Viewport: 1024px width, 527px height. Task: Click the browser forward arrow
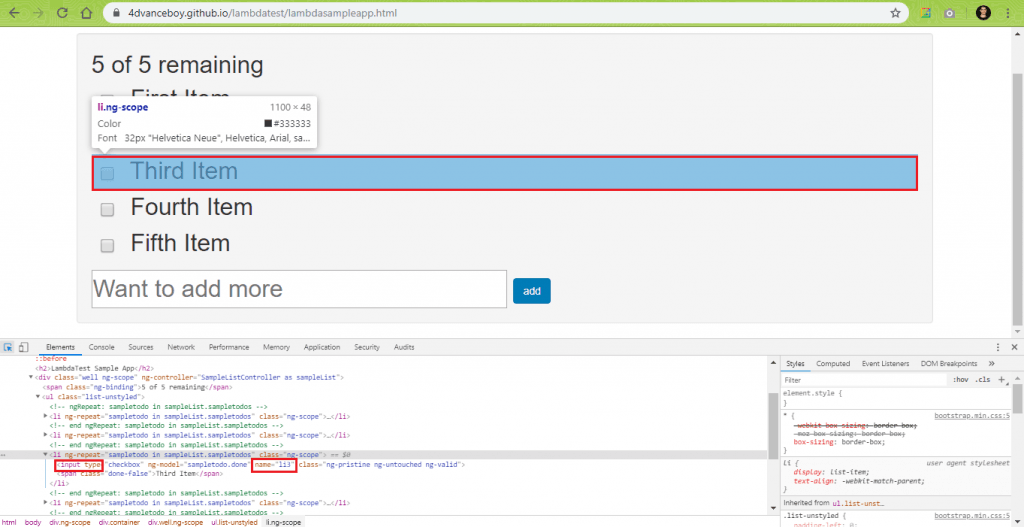tap(39, 13)
